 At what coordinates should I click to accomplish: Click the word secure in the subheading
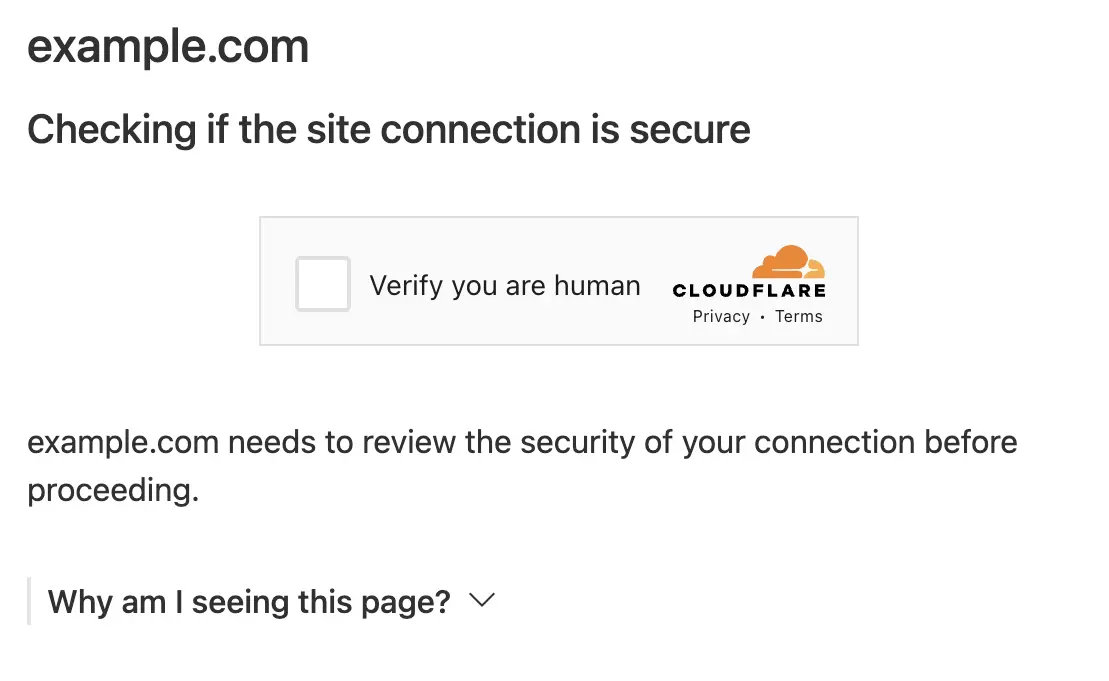[x=690, y=129]
